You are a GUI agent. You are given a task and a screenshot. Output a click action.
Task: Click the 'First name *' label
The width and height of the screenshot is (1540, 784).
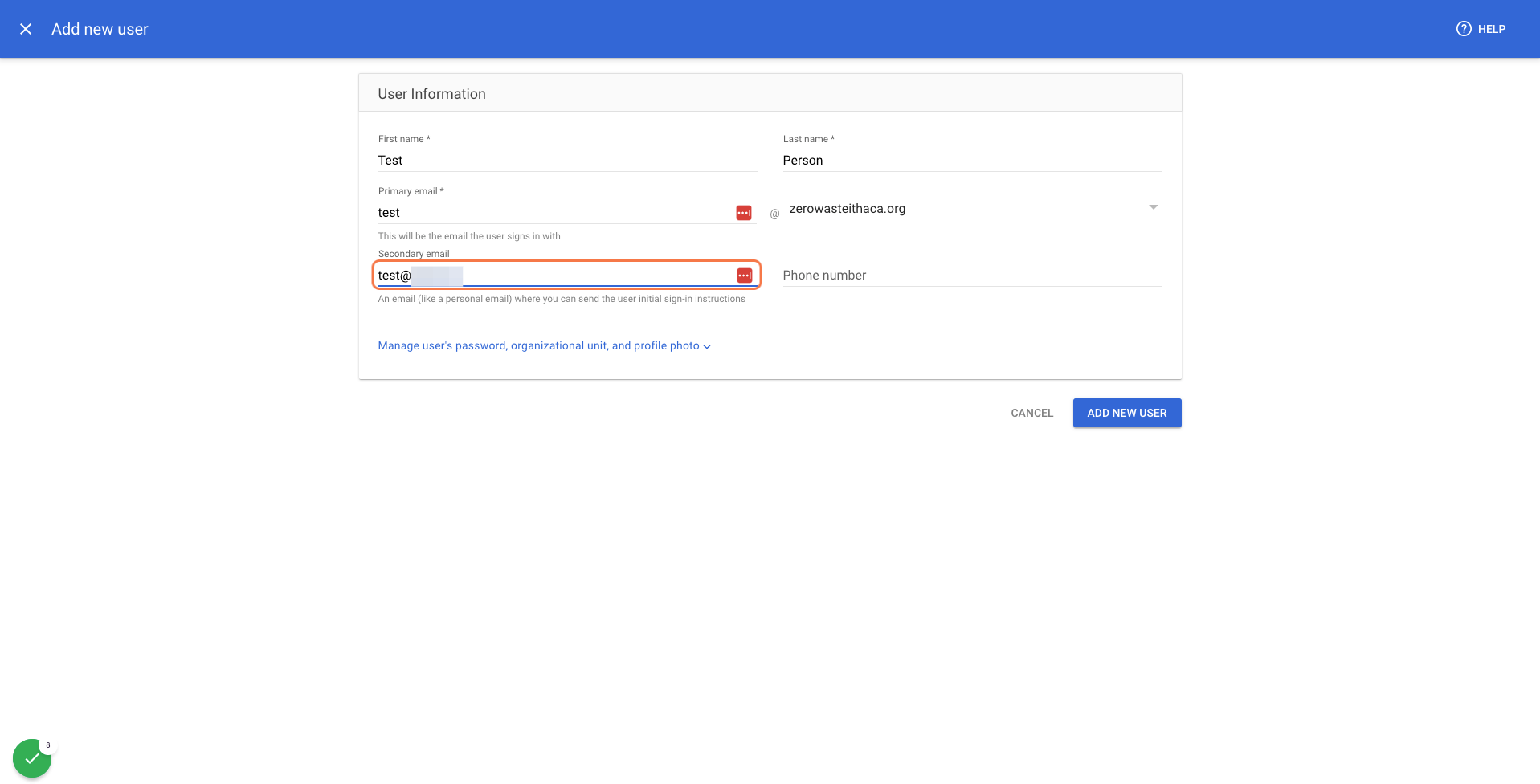click(404, 139)
